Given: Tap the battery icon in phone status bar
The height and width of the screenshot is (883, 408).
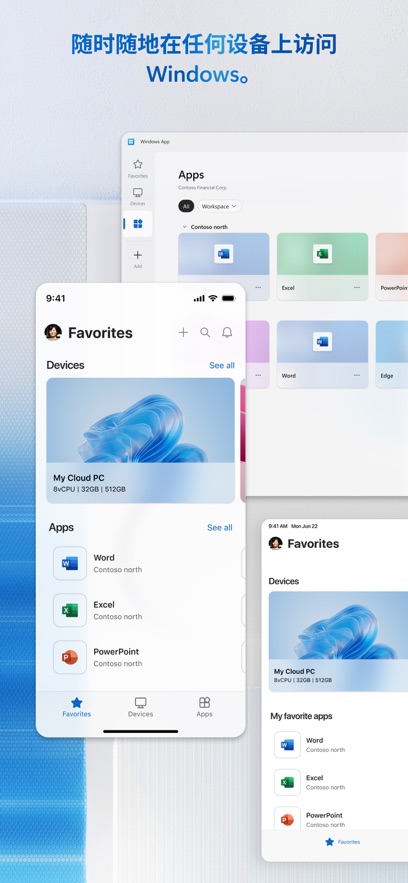Looking at the screenshot, I should tap(228, 298).
